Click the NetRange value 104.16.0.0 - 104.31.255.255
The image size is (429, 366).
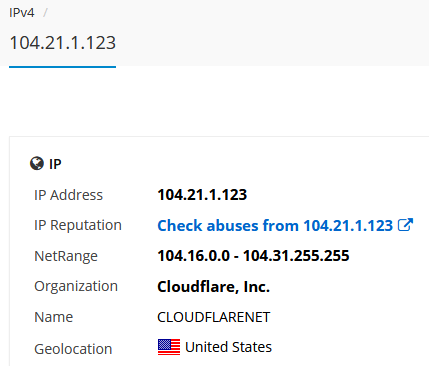[x=253, y=256]
